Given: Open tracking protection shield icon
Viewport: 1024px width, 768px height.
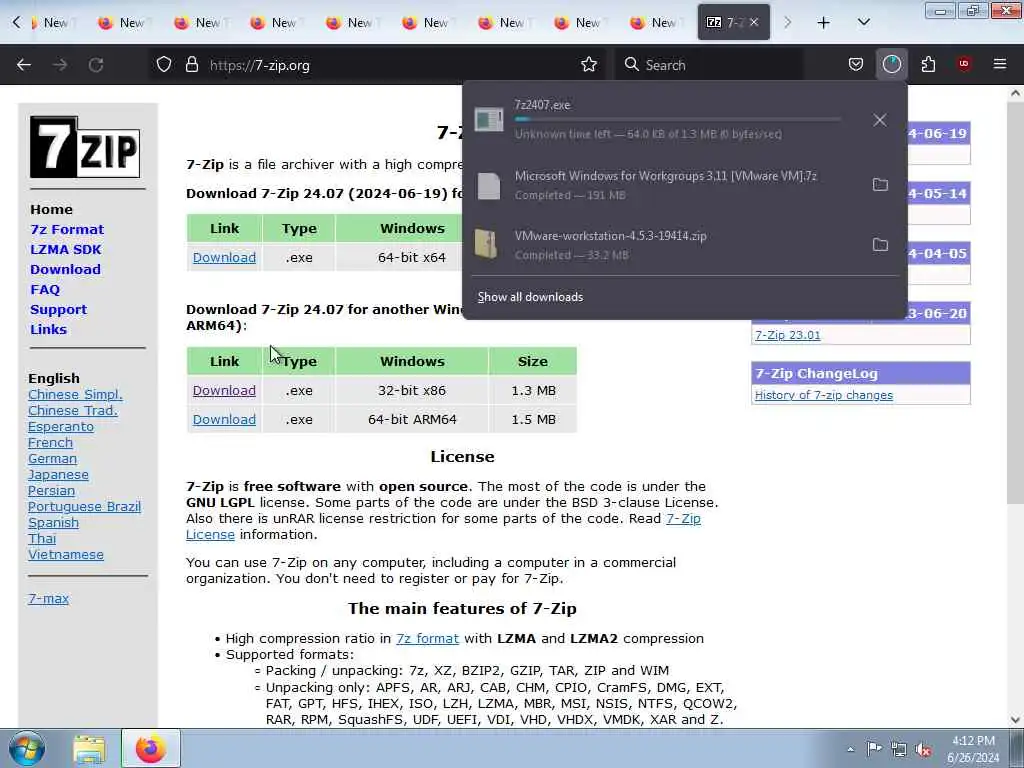Looking at the screenshot, I should click(x=164, y=65).
